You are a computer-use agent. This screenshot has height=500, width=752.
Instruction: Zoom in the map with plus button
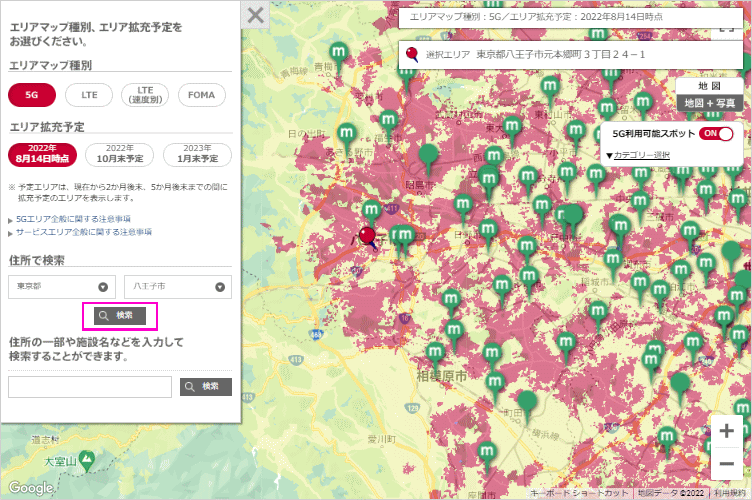pyautogui.click(x=727, y=430)
